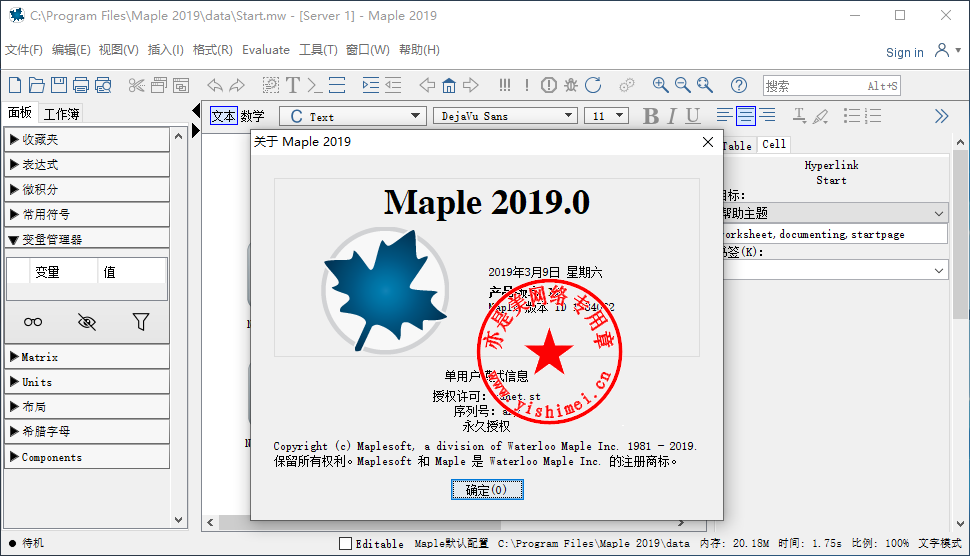Open help with question mark icon
Viewport: 970px width, 556px height.
(x=739, y=85)
